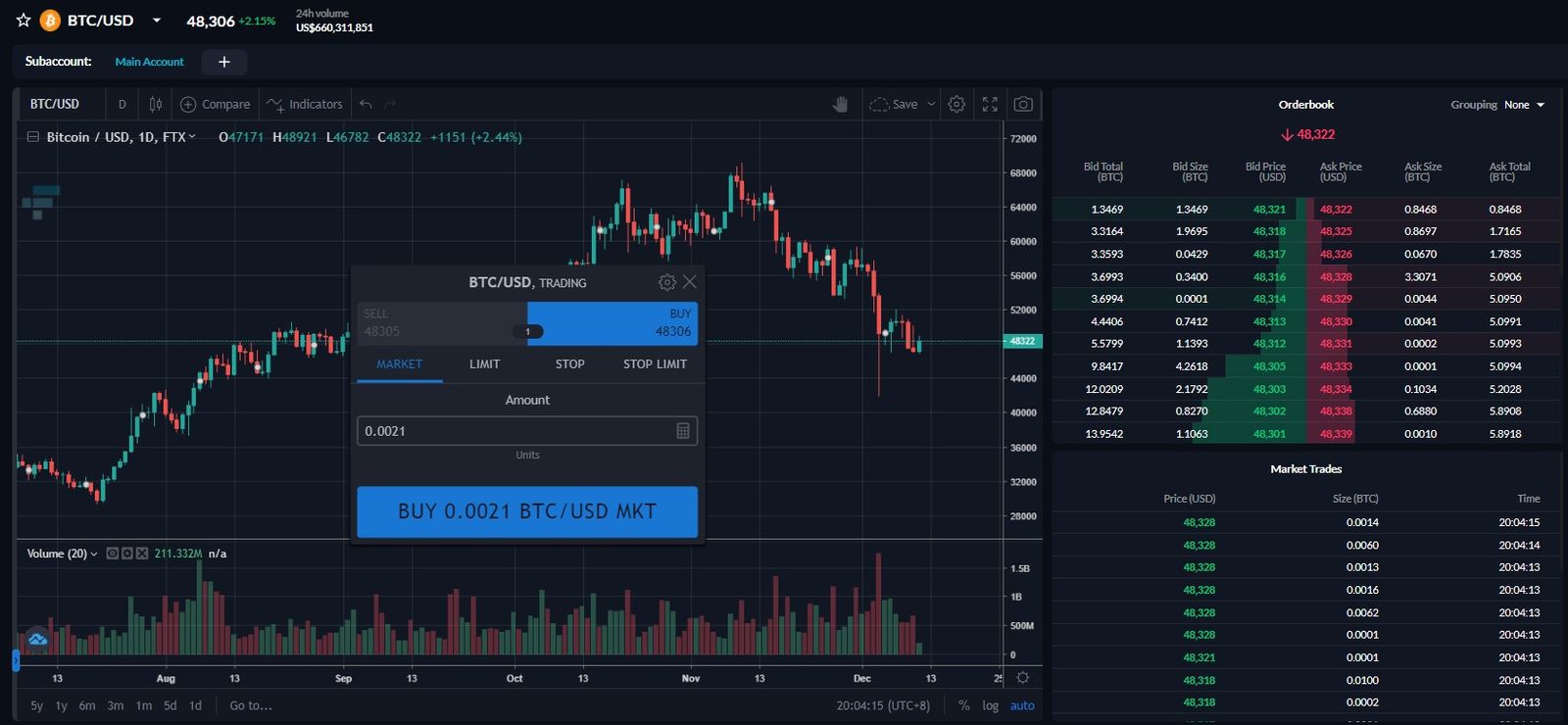Expand the left drawing toolbar handle
This screenshot has width=1568, height=725.
[16, 660]
